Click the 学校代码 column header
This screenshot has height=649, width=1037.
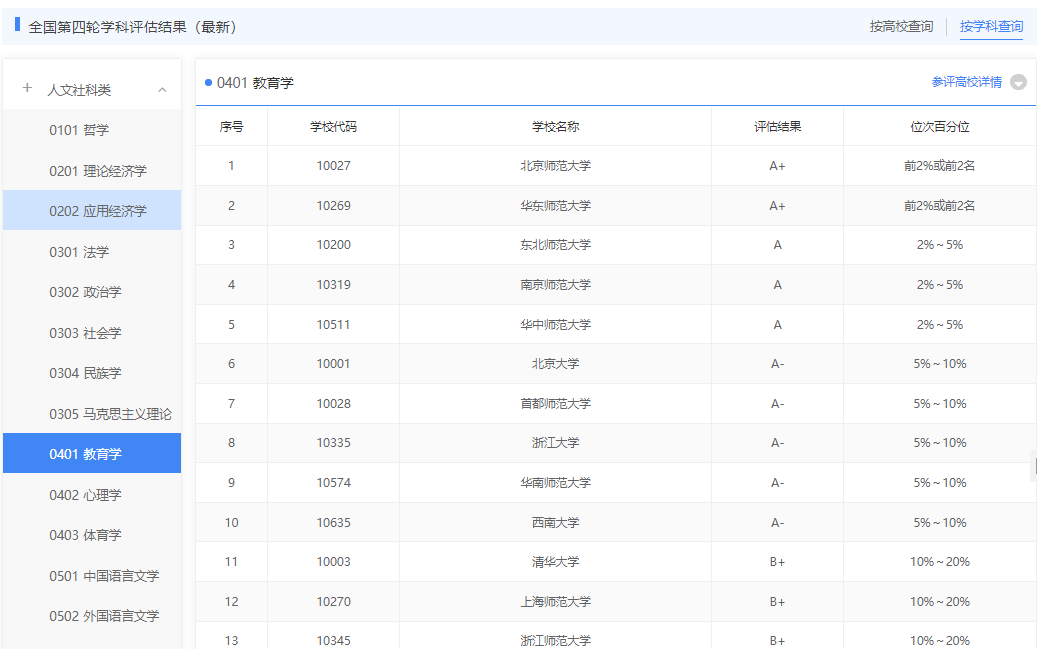(x=333, y=126)
